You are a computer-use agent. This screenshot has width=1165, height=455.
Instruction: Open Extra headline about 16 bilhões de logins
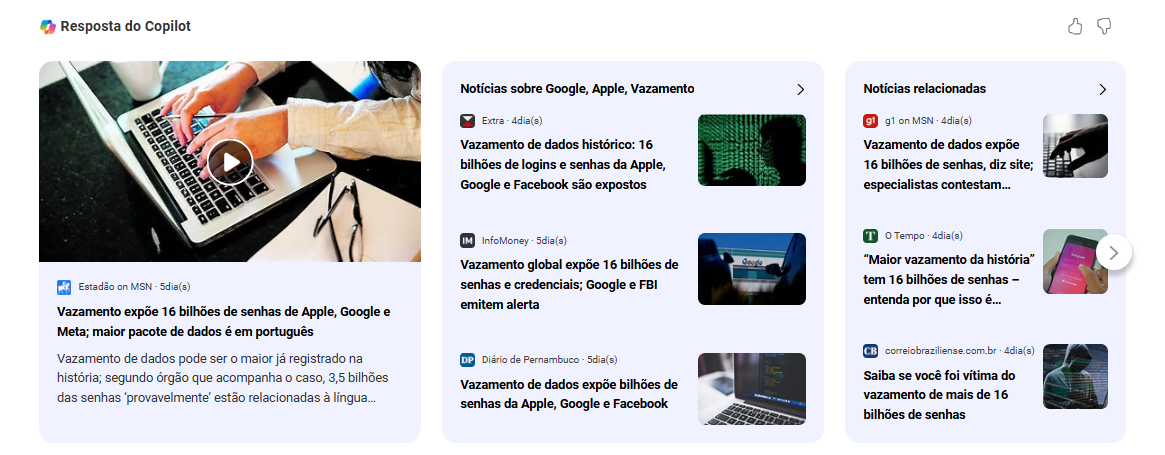point(562,164)
